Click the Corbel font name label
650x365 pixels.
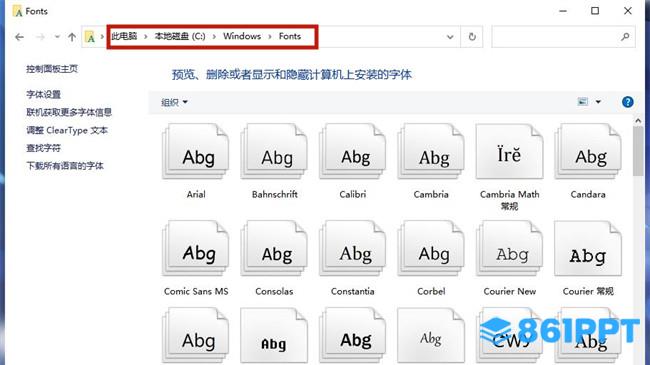pos(431,291)
